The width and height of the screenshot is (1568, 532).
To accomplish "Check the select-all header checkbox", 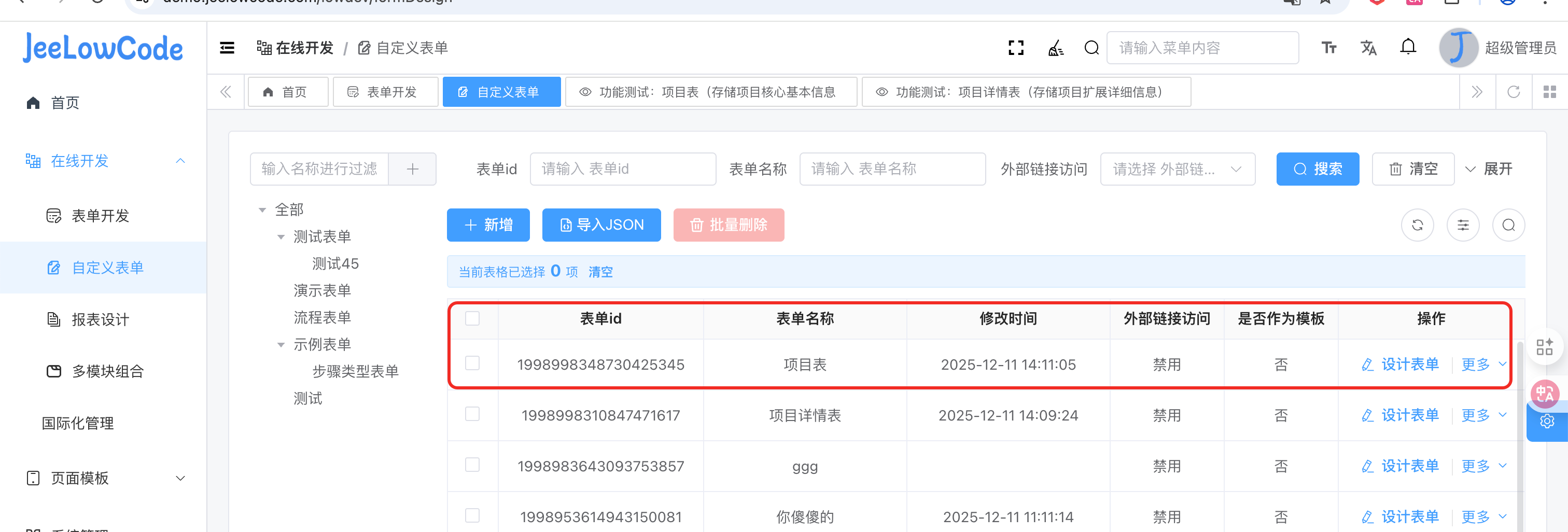I will [x=472, y=318].
